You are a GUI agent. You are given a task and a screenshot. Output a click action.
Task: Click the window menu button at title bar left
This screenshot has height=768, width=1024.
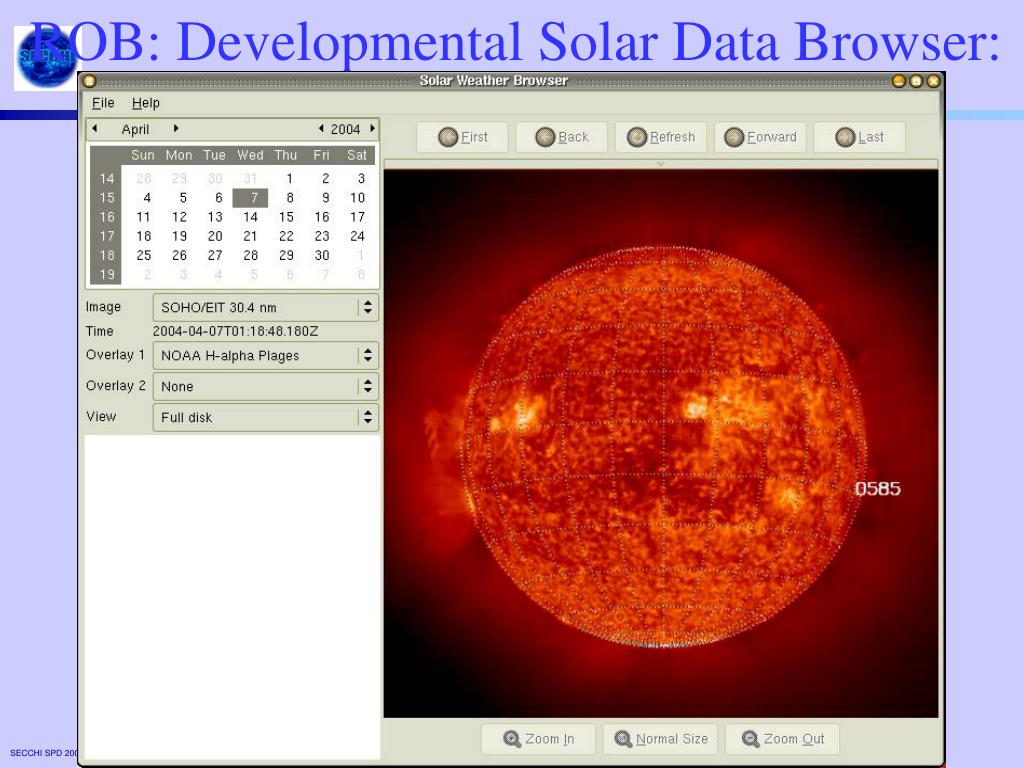(89, 81)
